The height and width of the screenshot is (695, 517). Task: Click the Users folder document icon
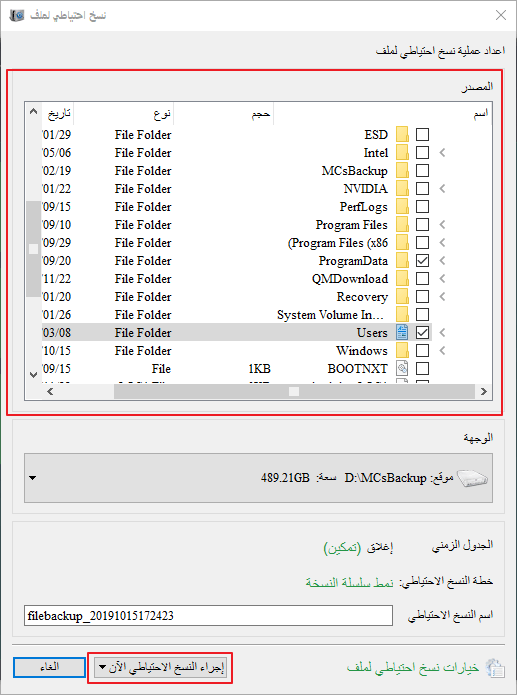(402, 332)
